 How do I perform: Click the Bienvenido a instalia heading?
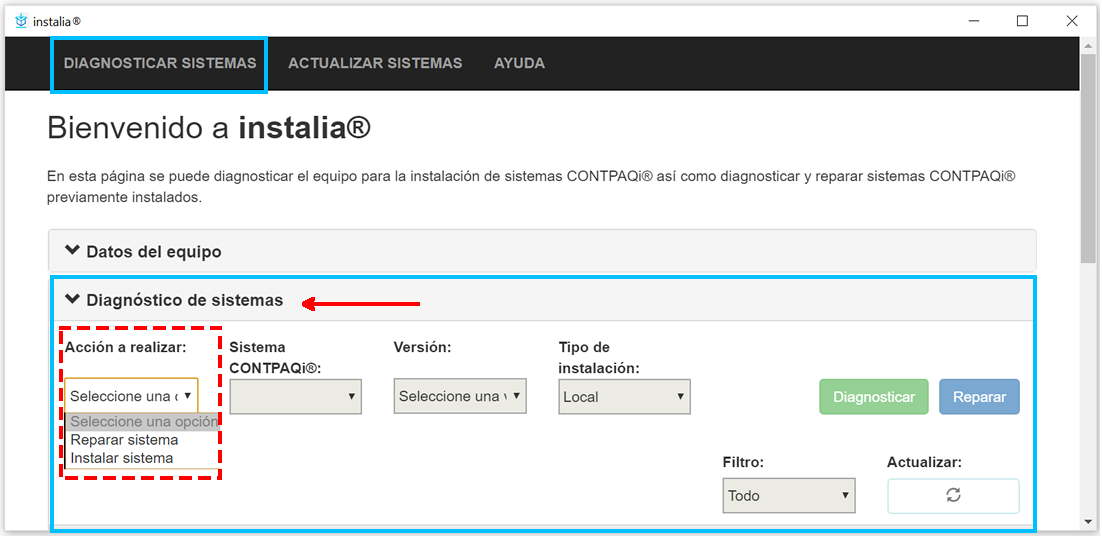(x=209, y=130)
